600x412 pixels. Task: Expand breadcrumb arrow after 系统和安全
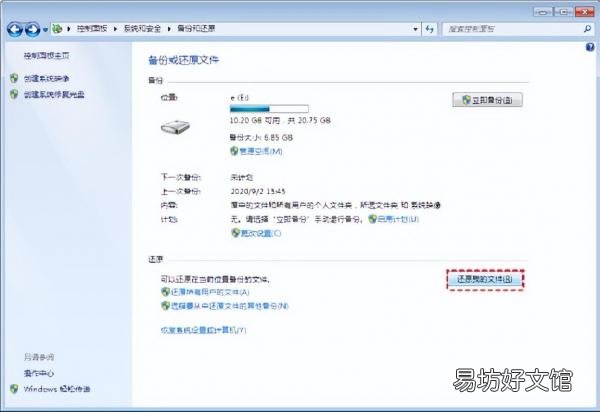[169, 29]
